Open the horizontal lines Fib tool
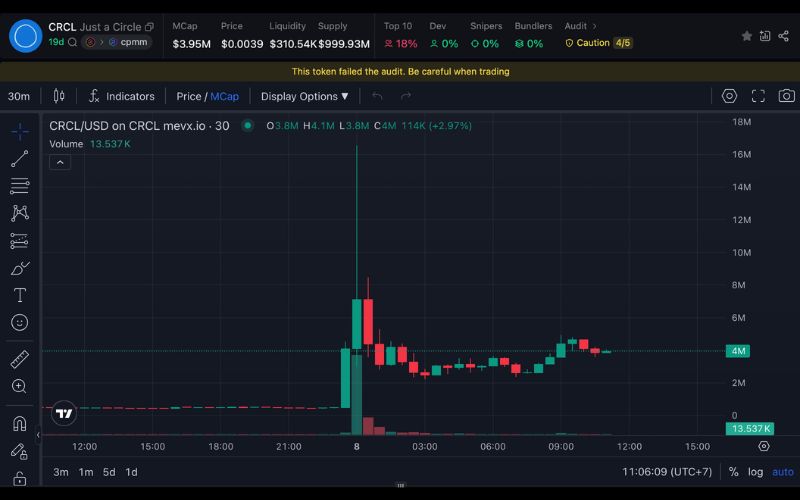 (20, 186)
